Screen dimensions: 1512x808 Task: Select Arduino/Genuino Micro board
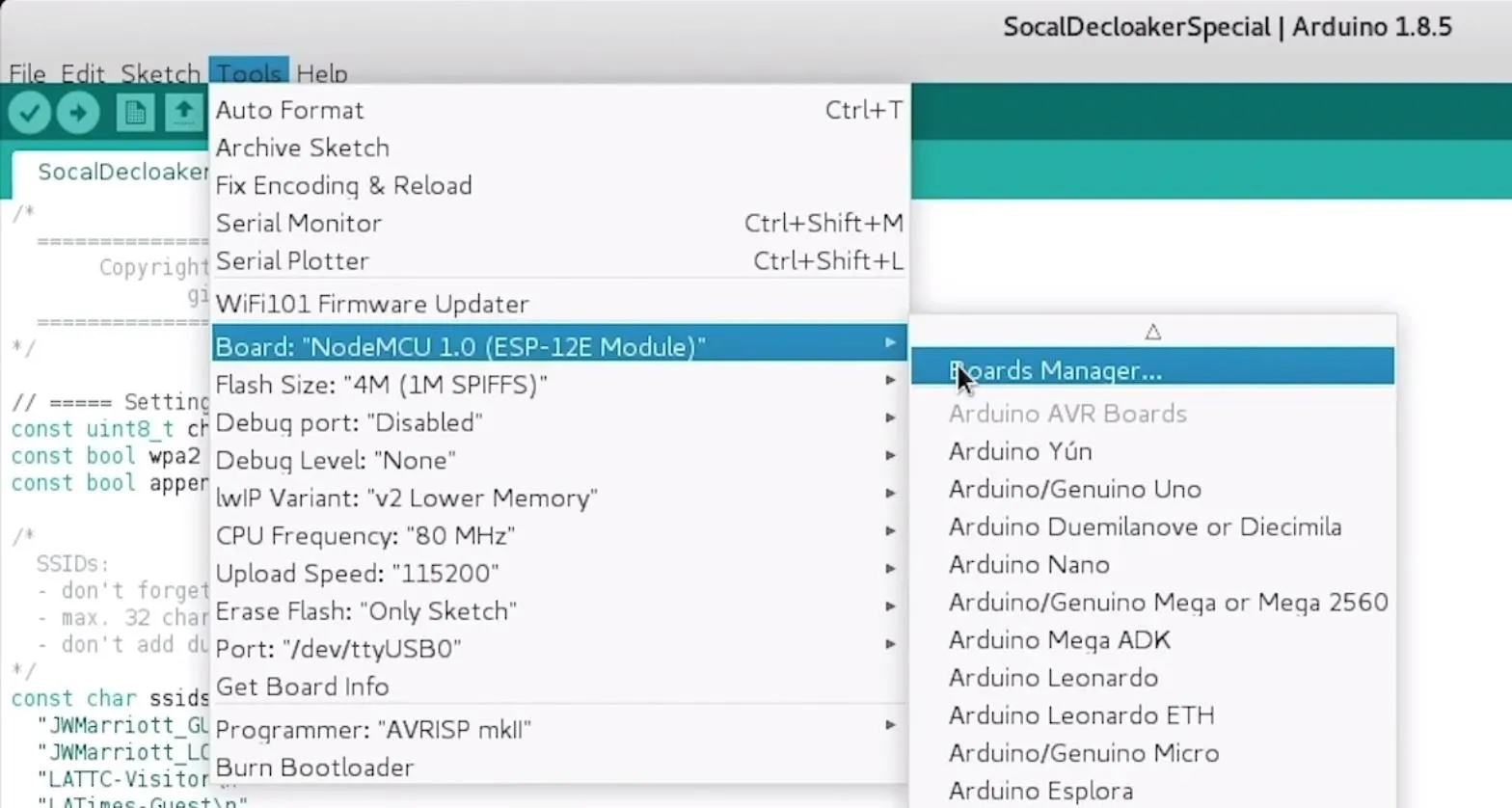[1152, 752]
